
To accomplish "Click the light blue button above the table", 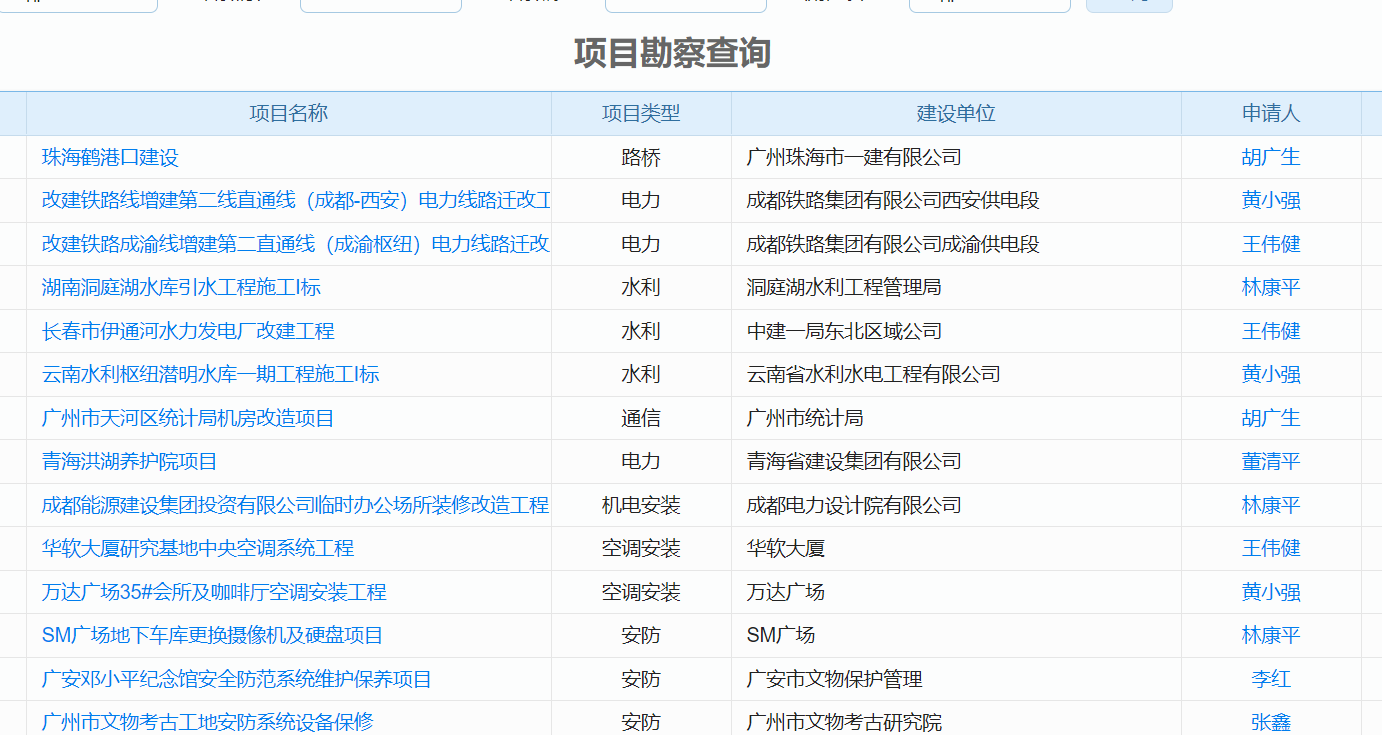I will pos(1128,5).
